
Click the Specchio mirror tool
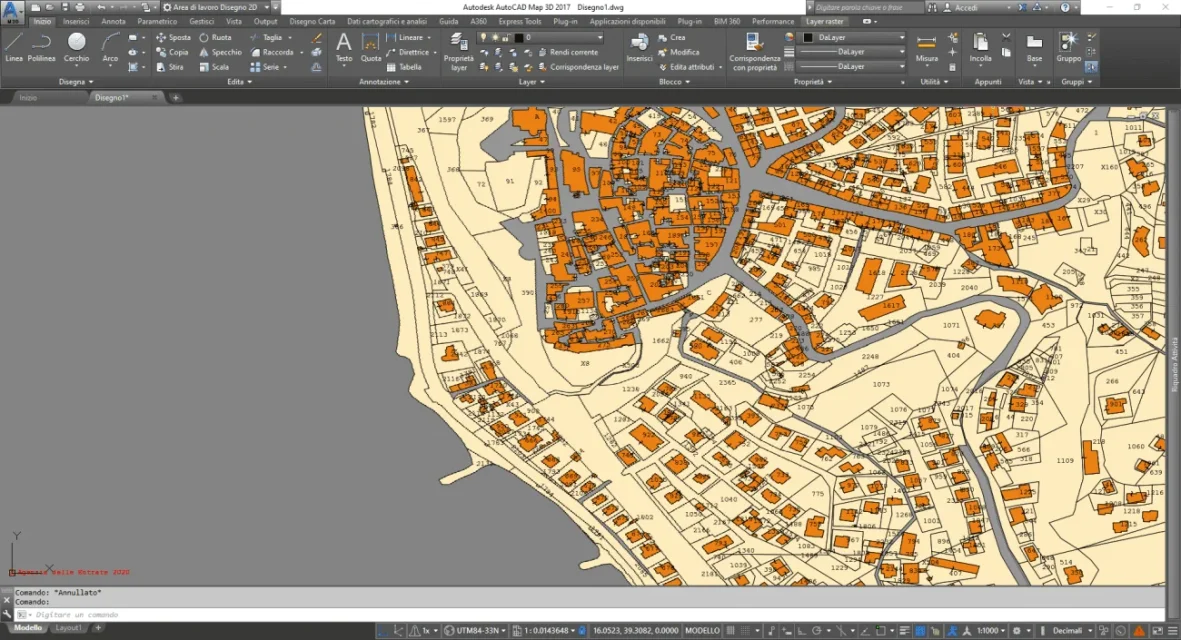pyautogui.click(x=221, y=52)
